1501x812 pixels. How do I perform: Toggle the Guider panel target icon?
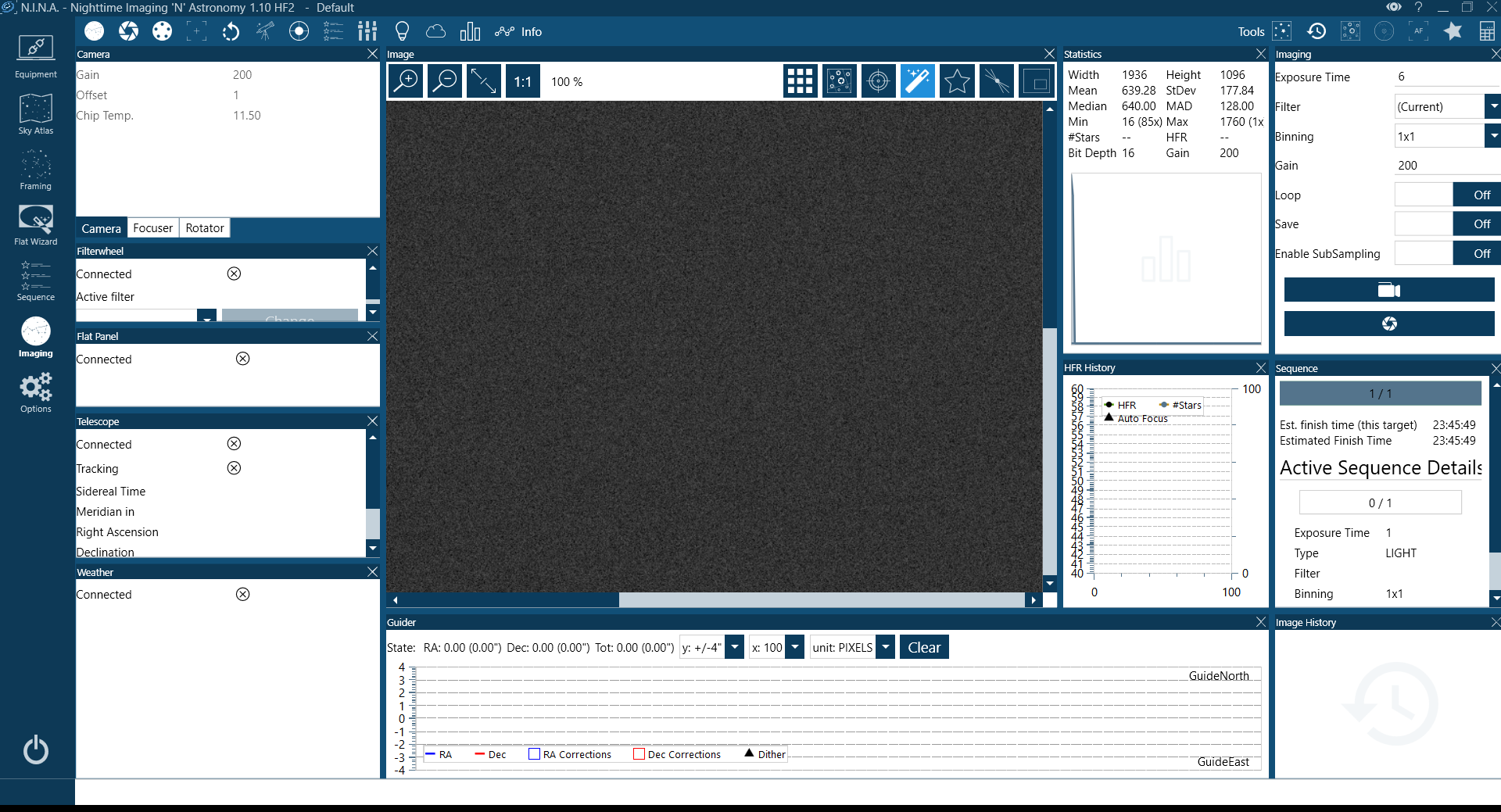(299, 31)
